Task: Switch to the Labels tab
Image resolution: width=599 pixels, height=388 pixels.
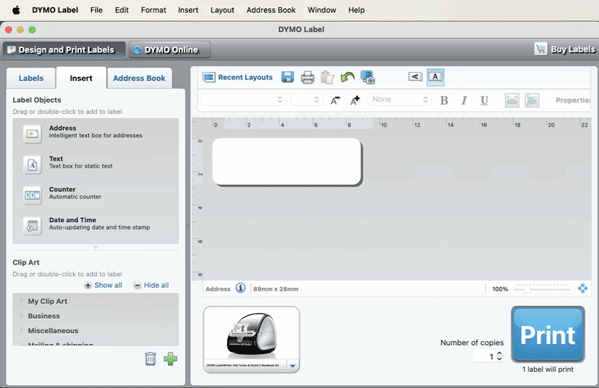Action: pyautogui.click(x=31, y=78)
